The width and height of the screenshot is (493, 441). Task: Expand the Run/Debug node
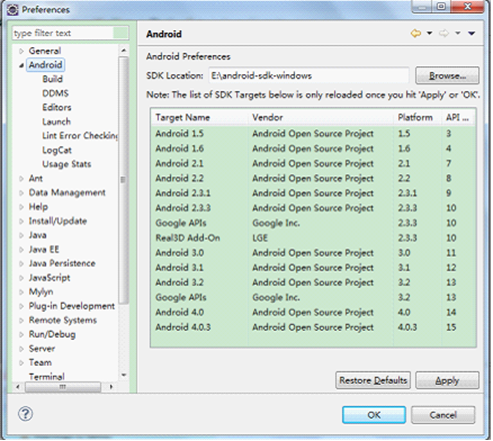tap(21, 334)
